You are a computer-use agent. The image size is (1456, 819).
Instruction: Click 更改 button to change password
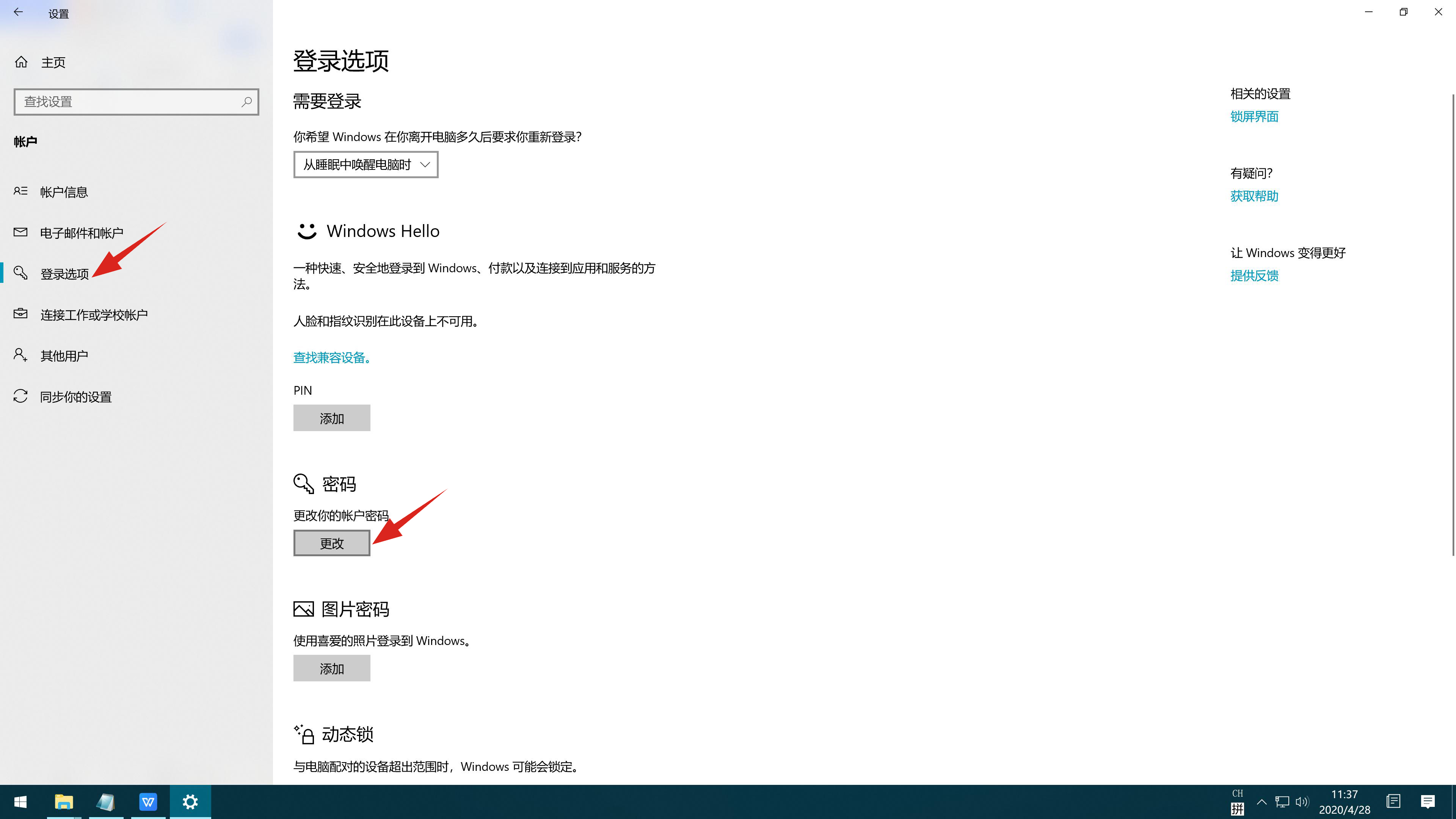click(x=332, y=543)
